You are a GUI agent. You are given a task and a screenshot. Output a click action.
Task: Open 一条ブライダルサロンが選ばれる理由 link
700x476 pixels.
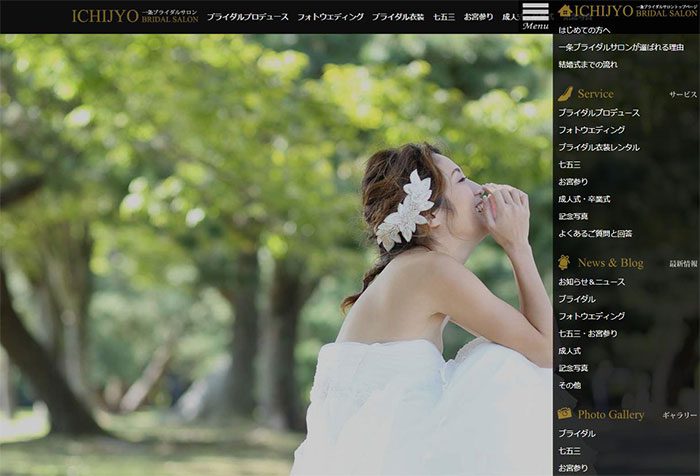pyautogui.click(x=621, y=47)
